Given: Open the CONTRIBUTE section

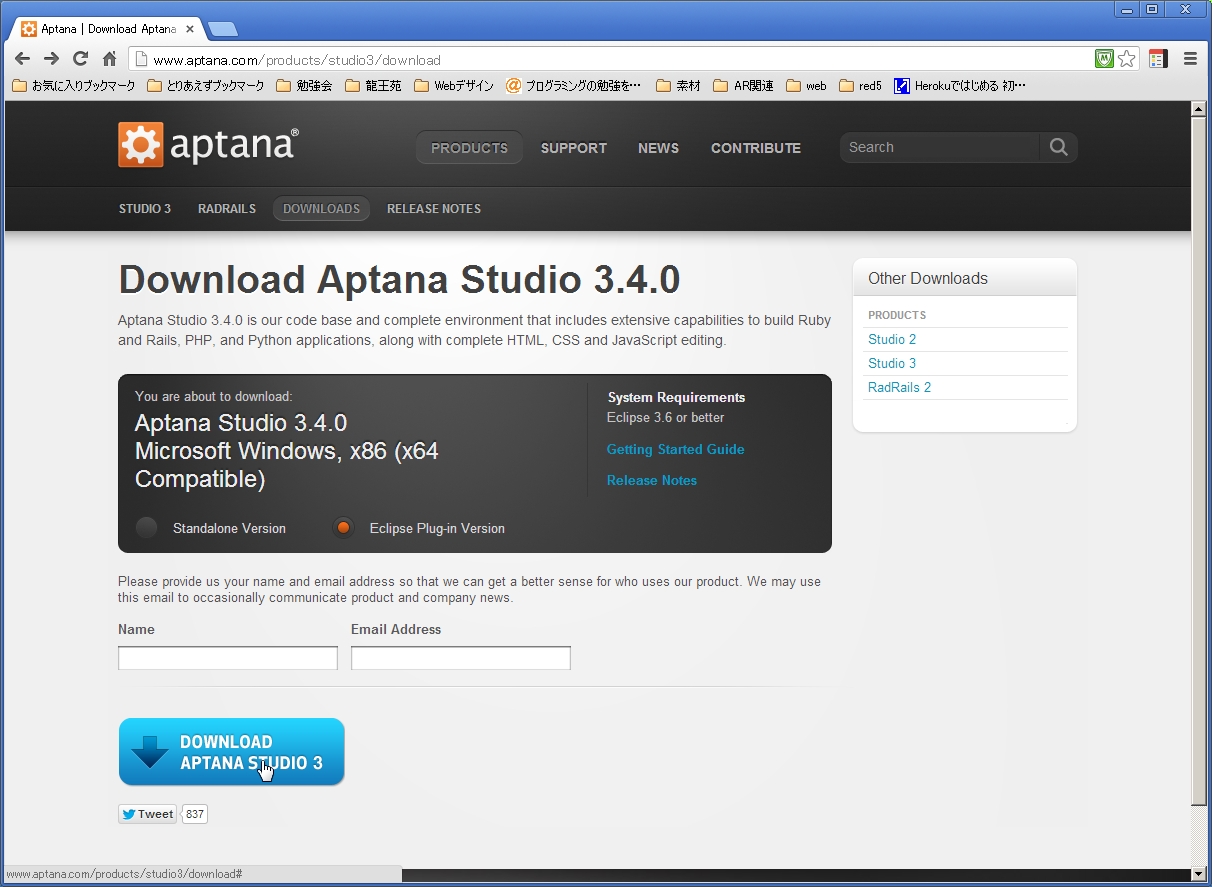Looking at the screenshot, I should 756,148.
